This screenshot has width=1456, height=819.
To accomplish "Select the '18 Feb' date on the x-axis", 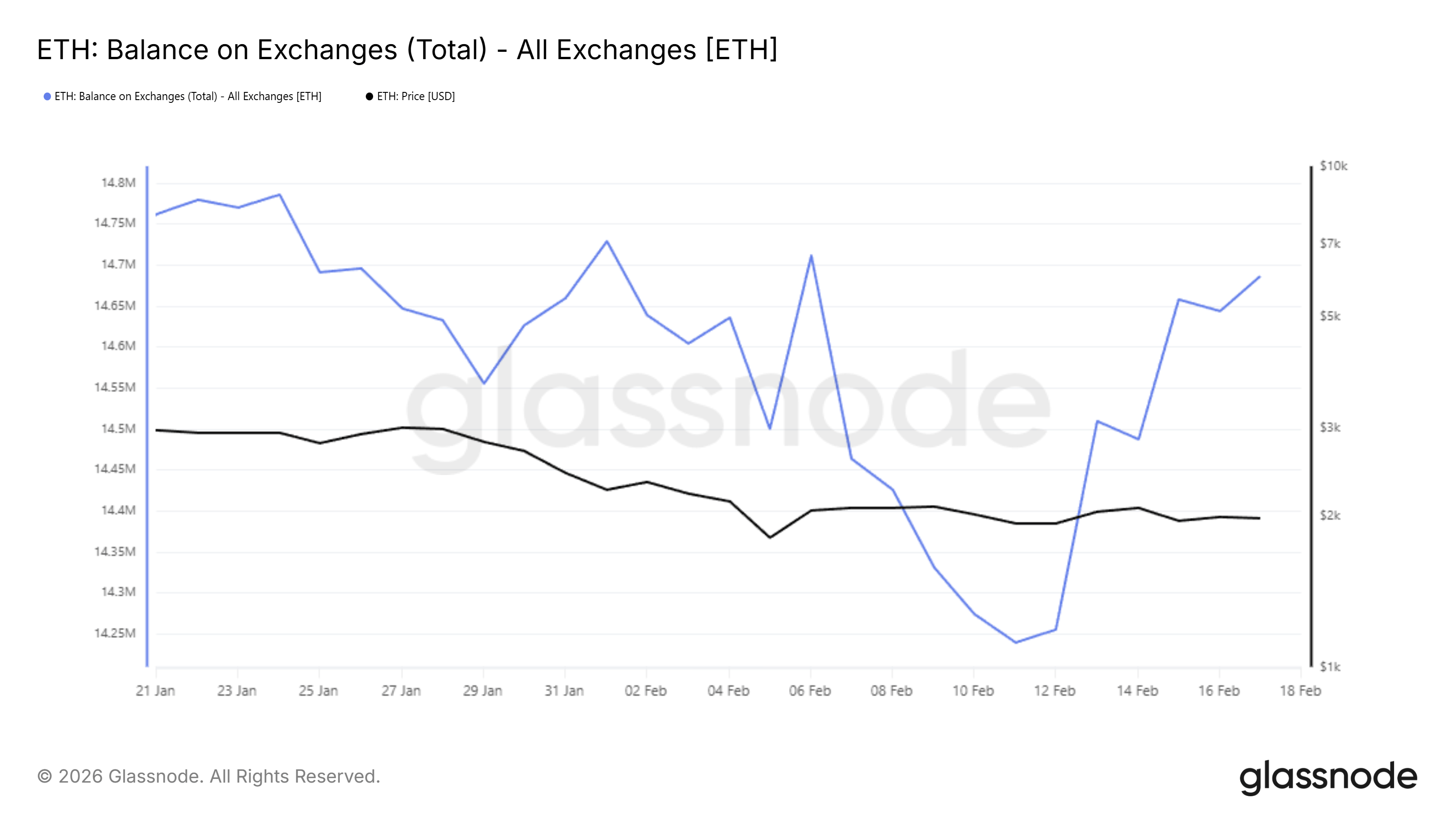I will coord(1300,691).
